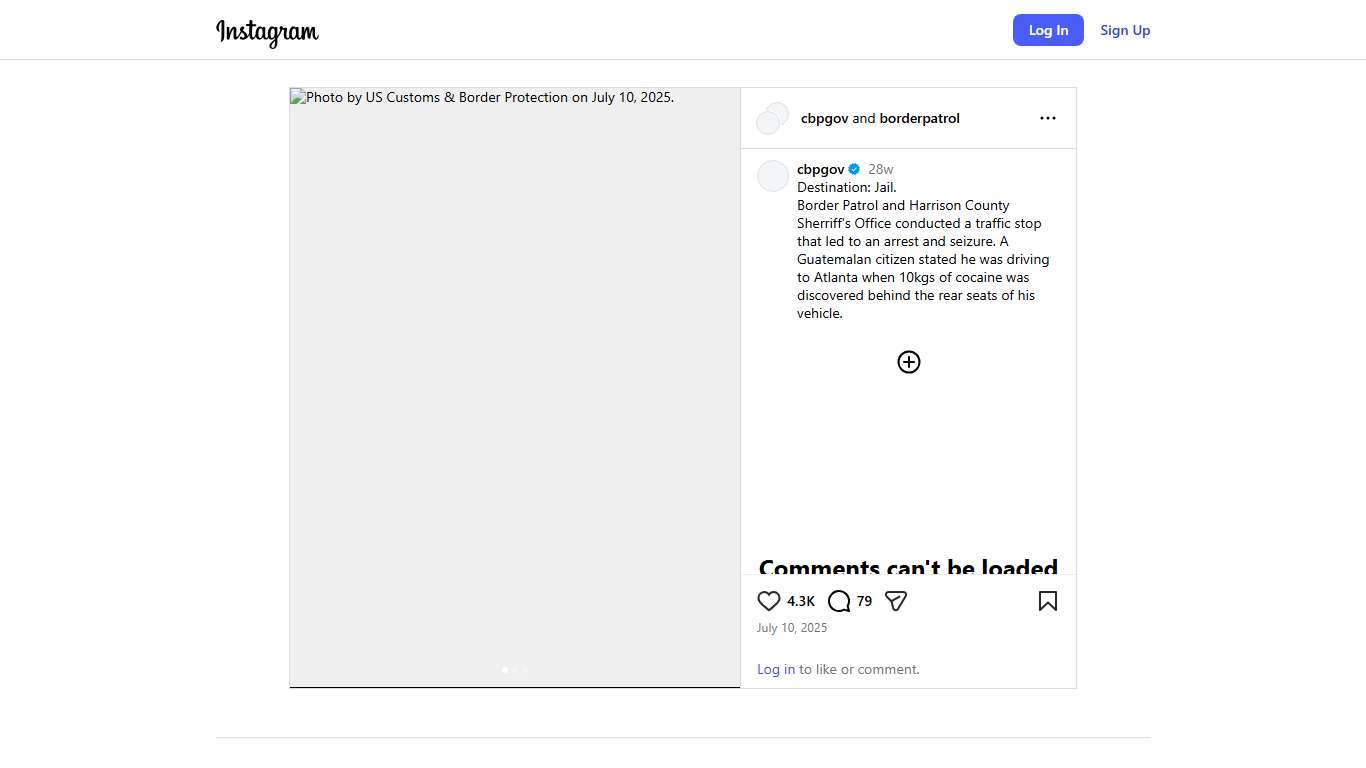This screenshot has width=1366, height=768.
Task: Load more comments with the plus circle
Action: click(x=908, y=362)
